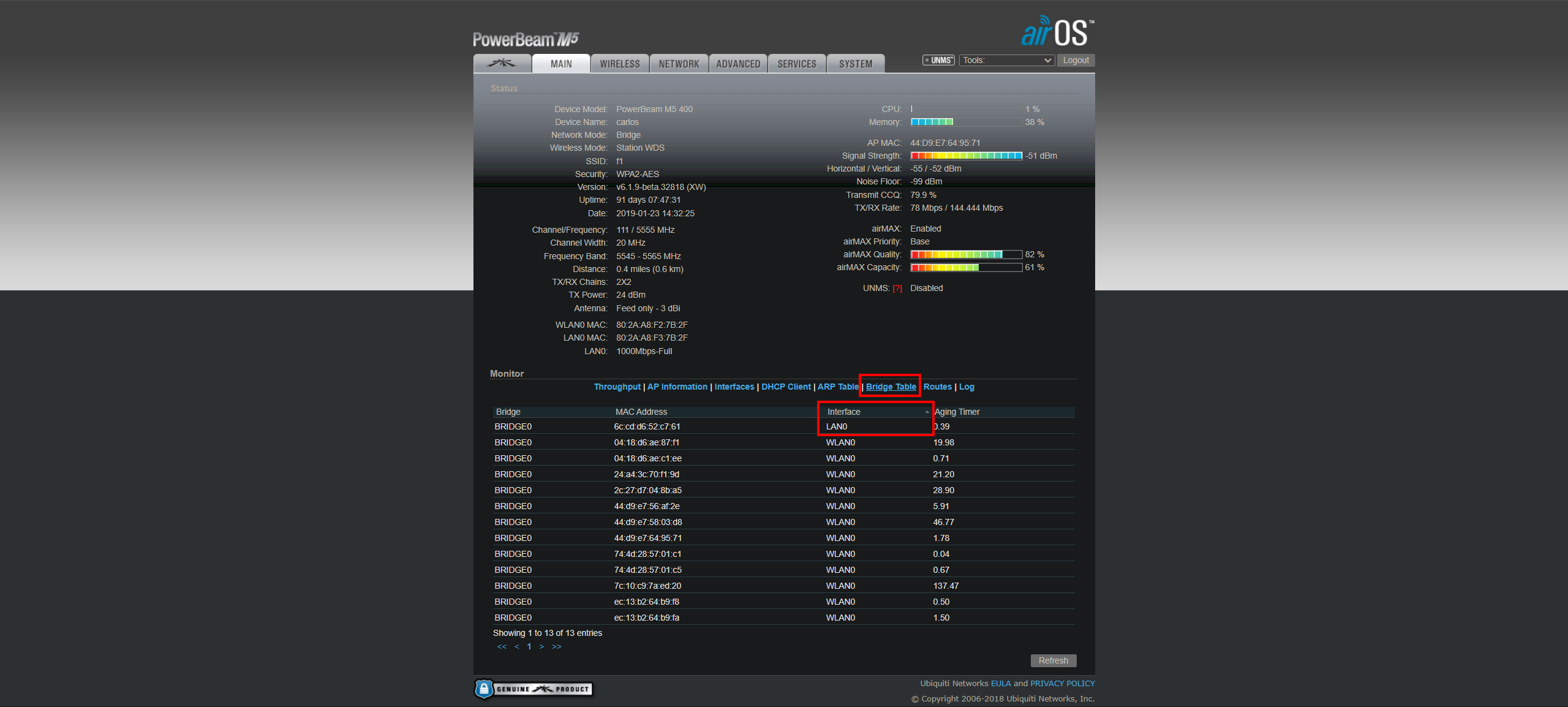Click the UNMS badge icon

[938, 60]
